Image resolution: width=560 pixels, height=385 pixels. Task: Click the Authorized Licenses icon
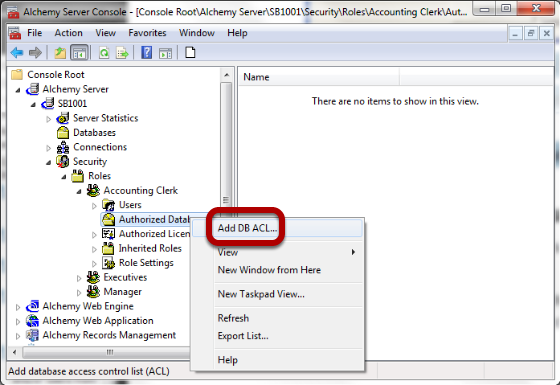[x=108, y=234]
